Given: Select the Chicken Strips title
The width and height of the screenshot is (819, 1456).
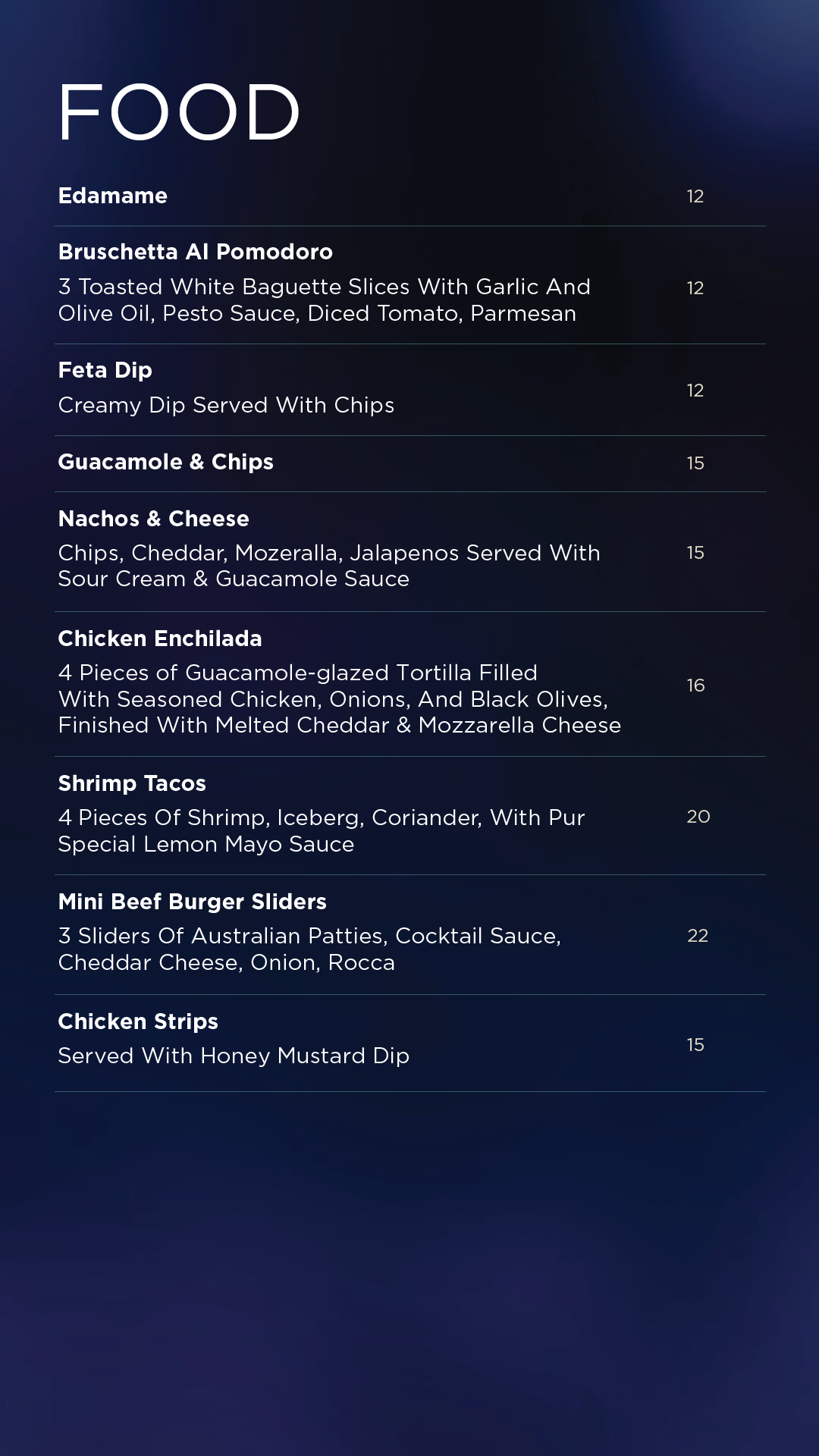Looking at the screenshot, I should click(x=138, y=1021).
